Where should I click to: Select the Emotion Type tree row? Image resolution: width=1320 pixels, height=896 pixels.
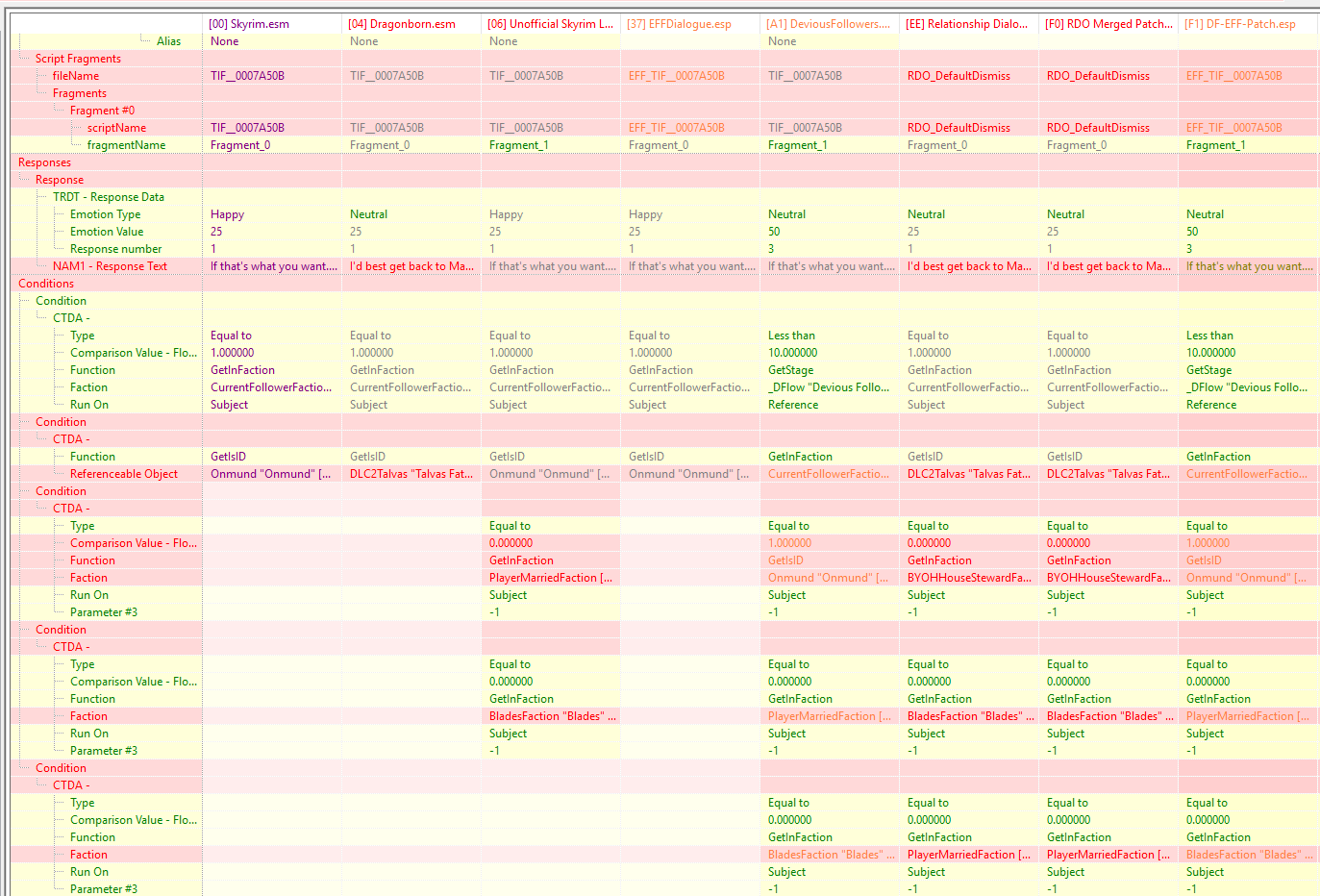click(x=105, y=214)
